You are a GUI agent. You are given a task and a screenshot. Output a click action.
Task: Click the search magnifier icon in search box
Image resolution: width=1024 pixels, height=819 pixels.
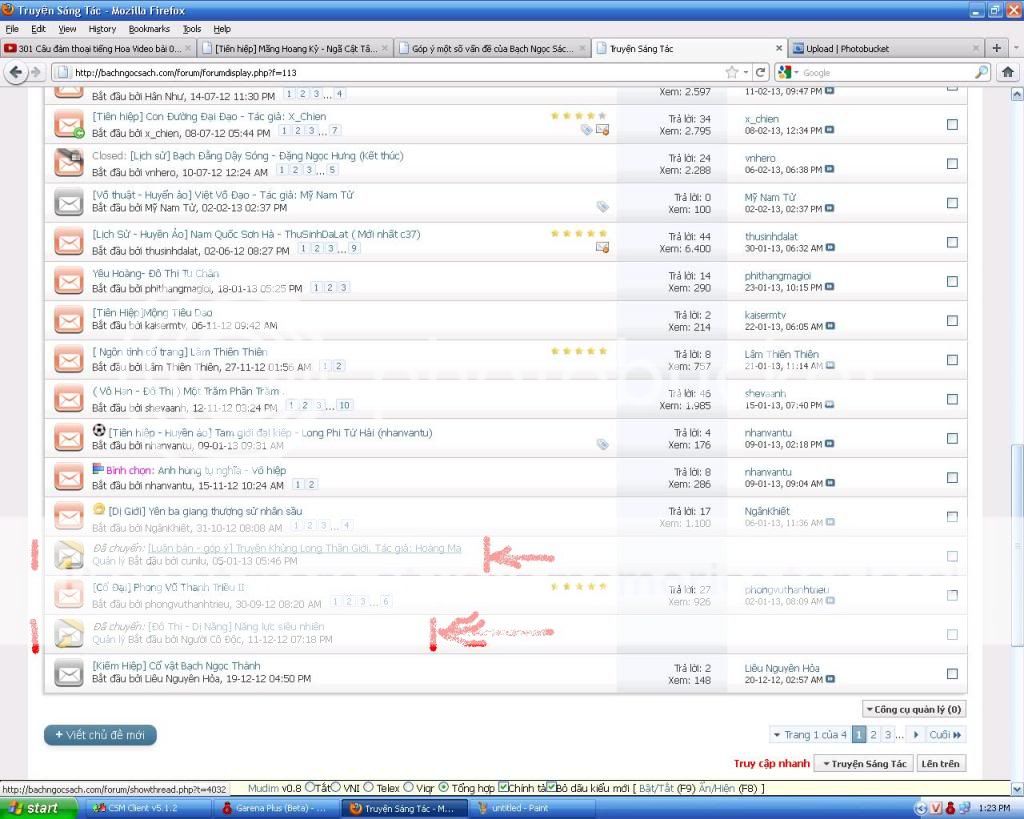coord(981,72)
